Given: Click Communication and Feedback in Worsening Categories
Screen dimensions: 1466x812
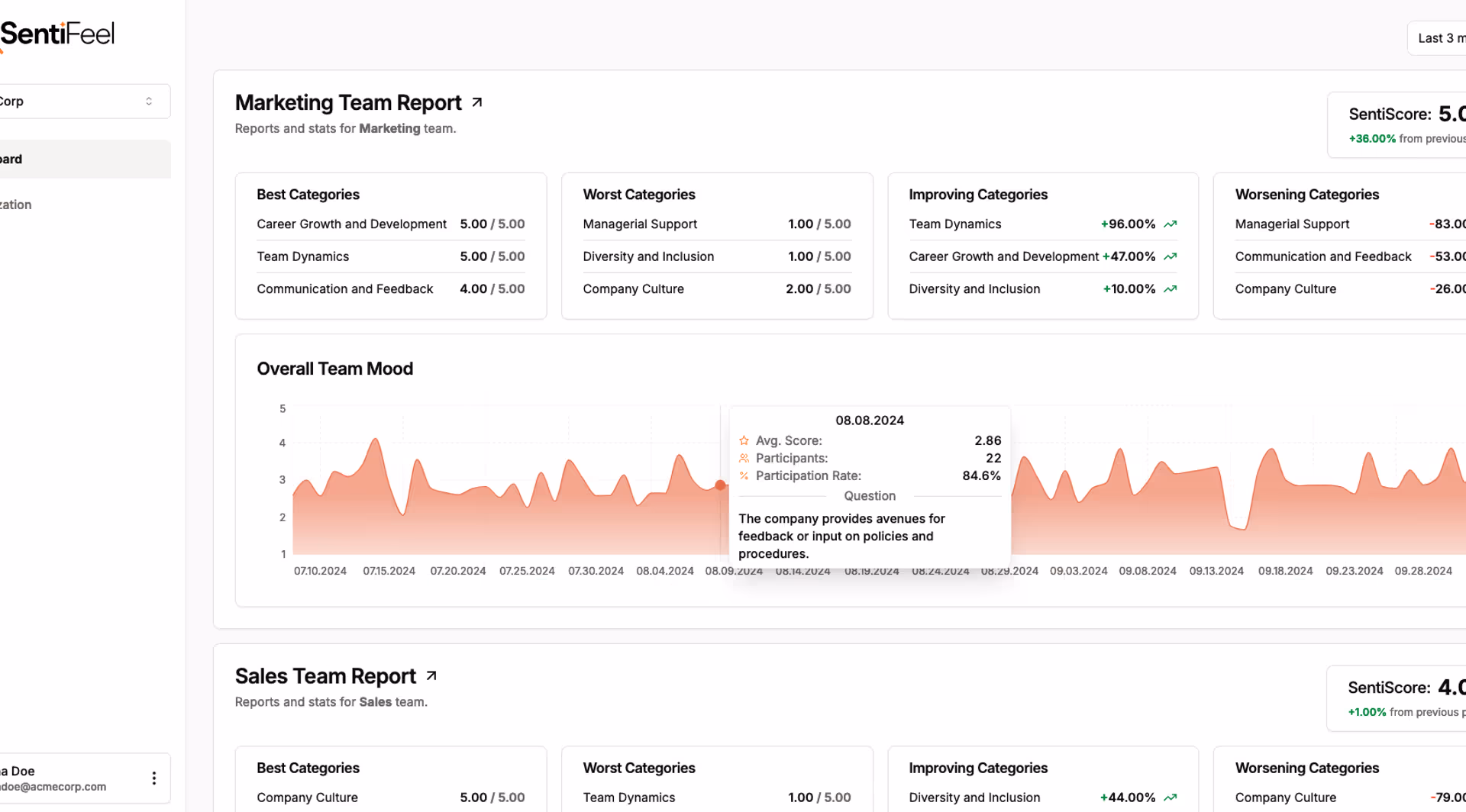Looking at the screenshot, I should pos(1323,256).
